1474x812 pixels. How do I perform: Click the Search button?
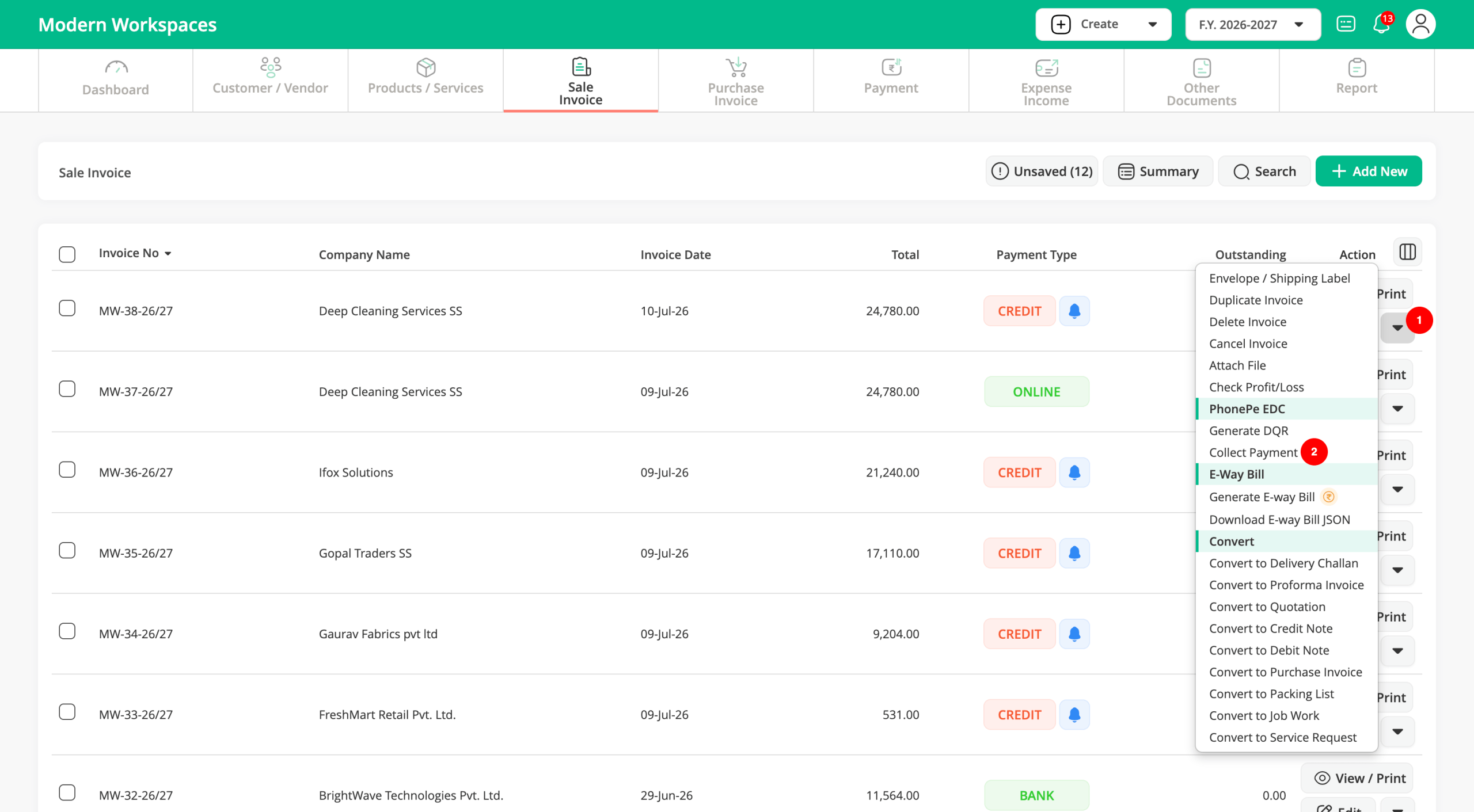click(x=1264, y=171)
